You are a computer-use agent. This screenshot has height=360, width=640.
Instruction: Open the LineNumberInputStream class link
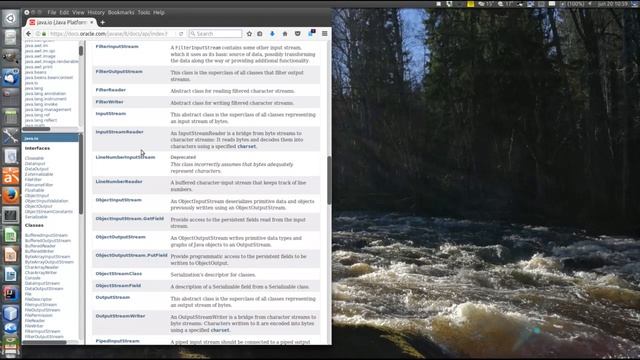[125, 157]
